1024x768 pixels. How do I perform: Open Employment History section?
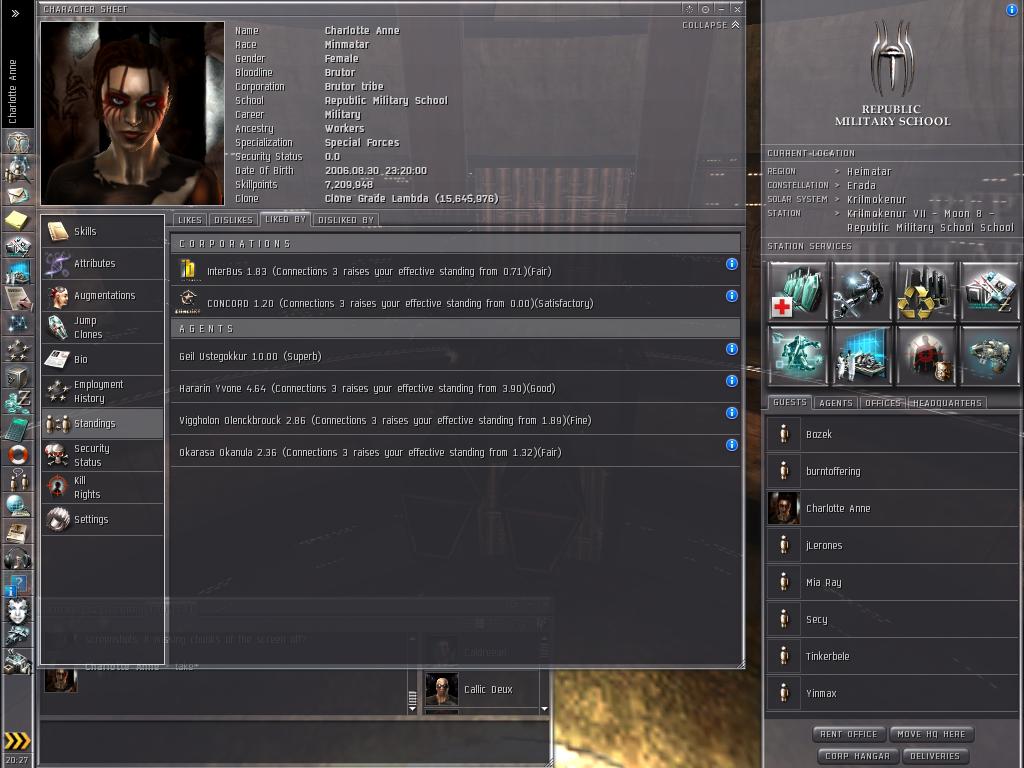103,391
